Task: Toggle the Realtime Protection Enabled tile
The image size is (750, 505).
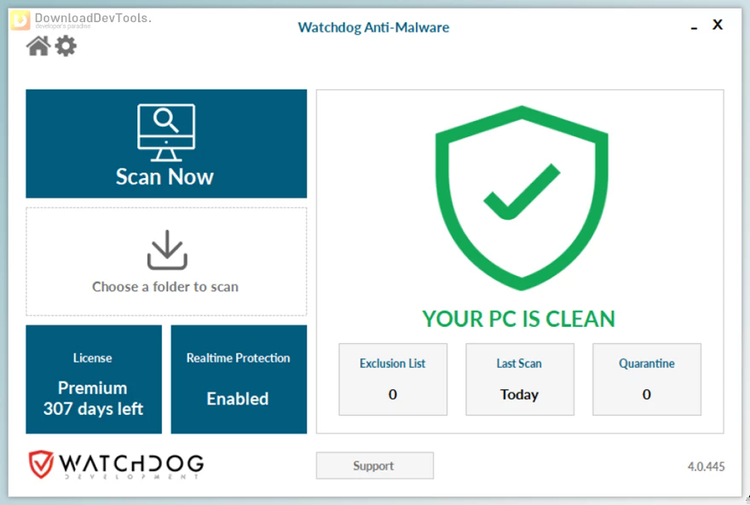Action: pos(239,379)
